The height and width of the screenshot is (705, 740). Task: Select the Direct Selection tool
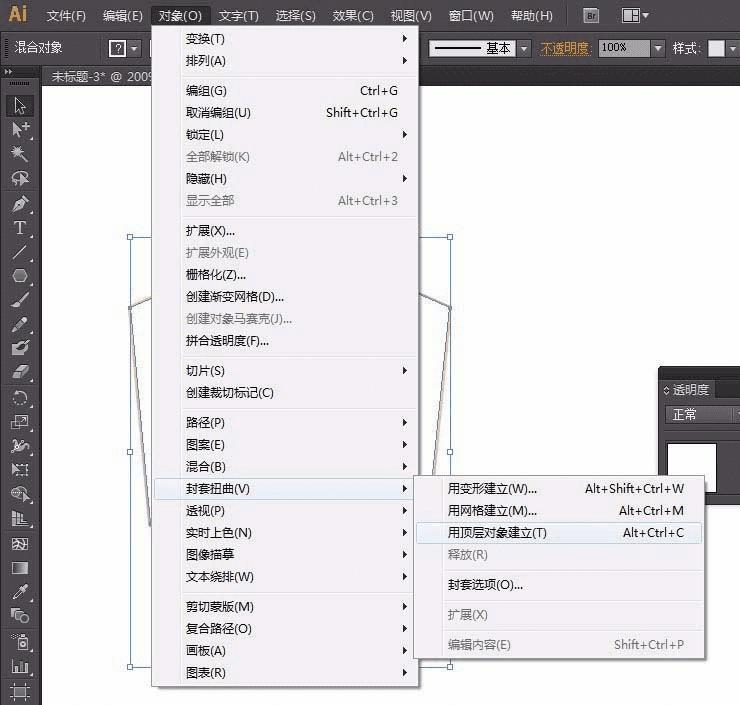[x=20, y=129]
